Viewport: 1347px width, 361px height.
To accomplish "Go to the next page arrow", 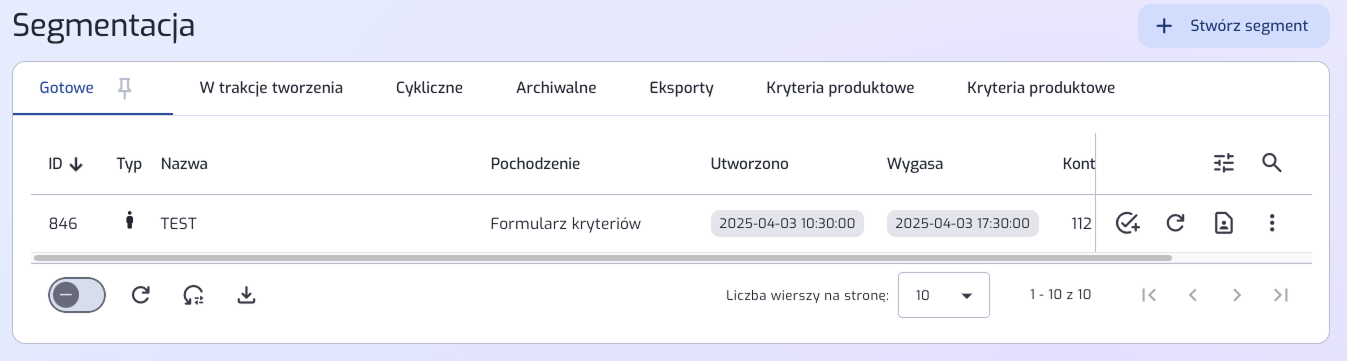I will tap(1237, 295).
